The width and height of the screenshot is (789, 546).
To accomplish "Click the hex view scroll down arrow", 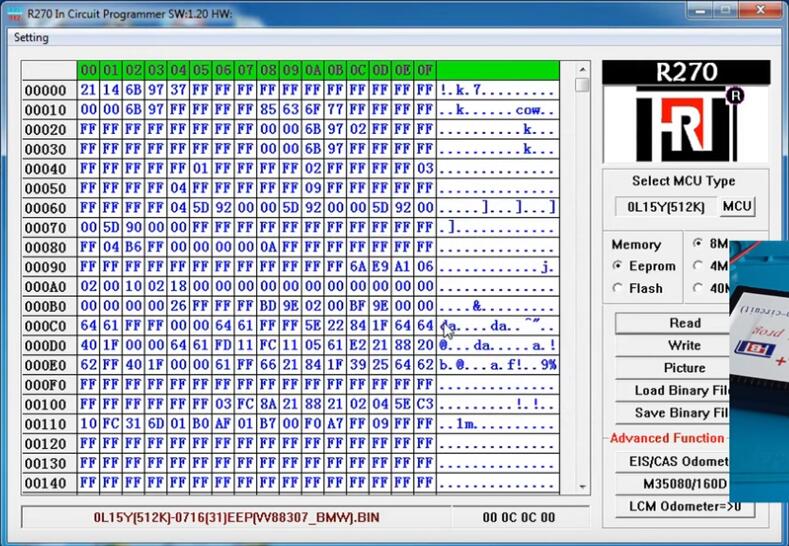I will [582, 487].
